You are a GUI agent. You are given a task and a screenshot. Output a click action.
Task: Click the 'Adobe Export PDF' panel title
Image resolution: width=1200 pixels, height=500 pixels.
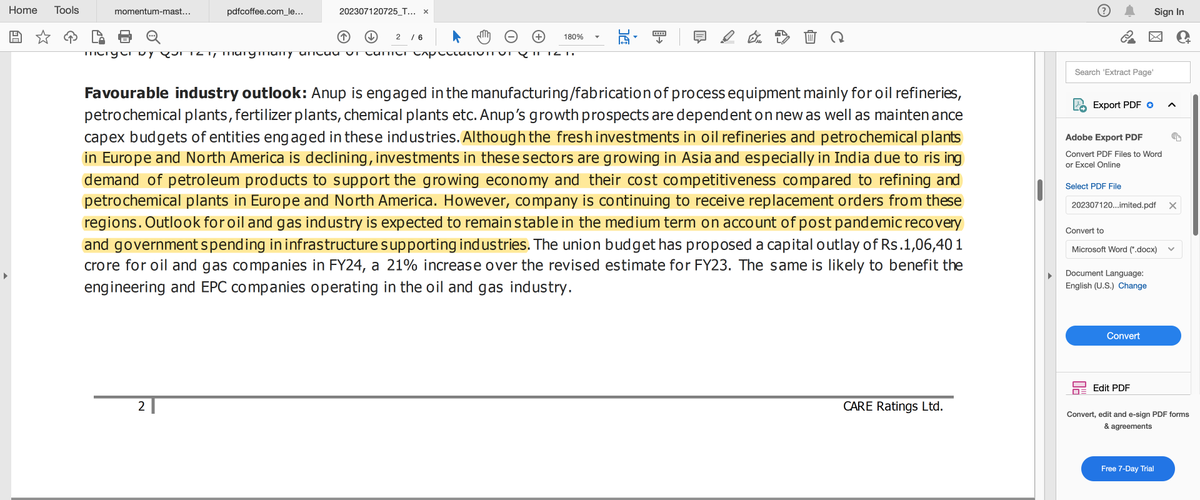(x=1104, y=137)
